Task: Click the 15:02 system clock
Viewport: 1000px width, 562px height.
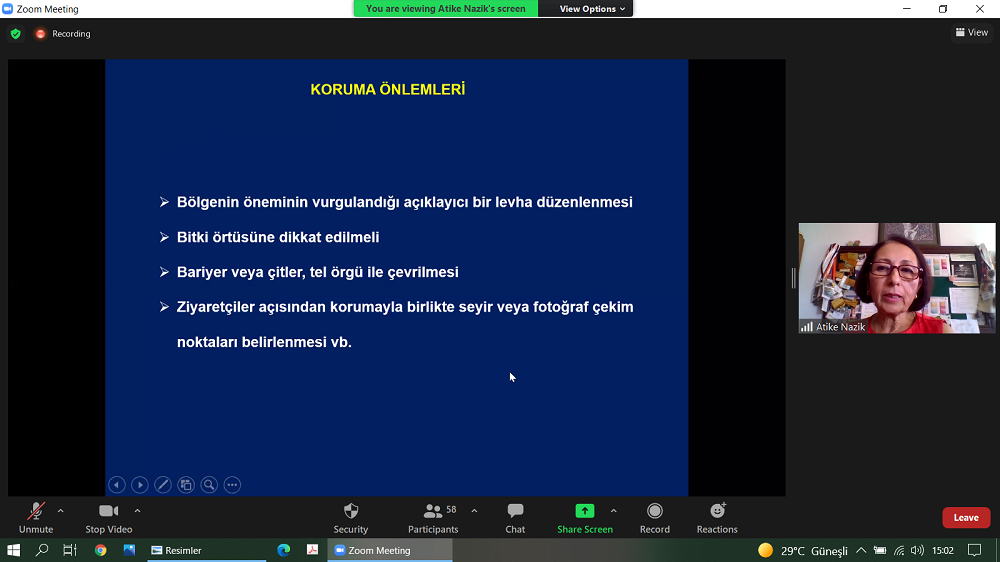Action: point(943,551)
